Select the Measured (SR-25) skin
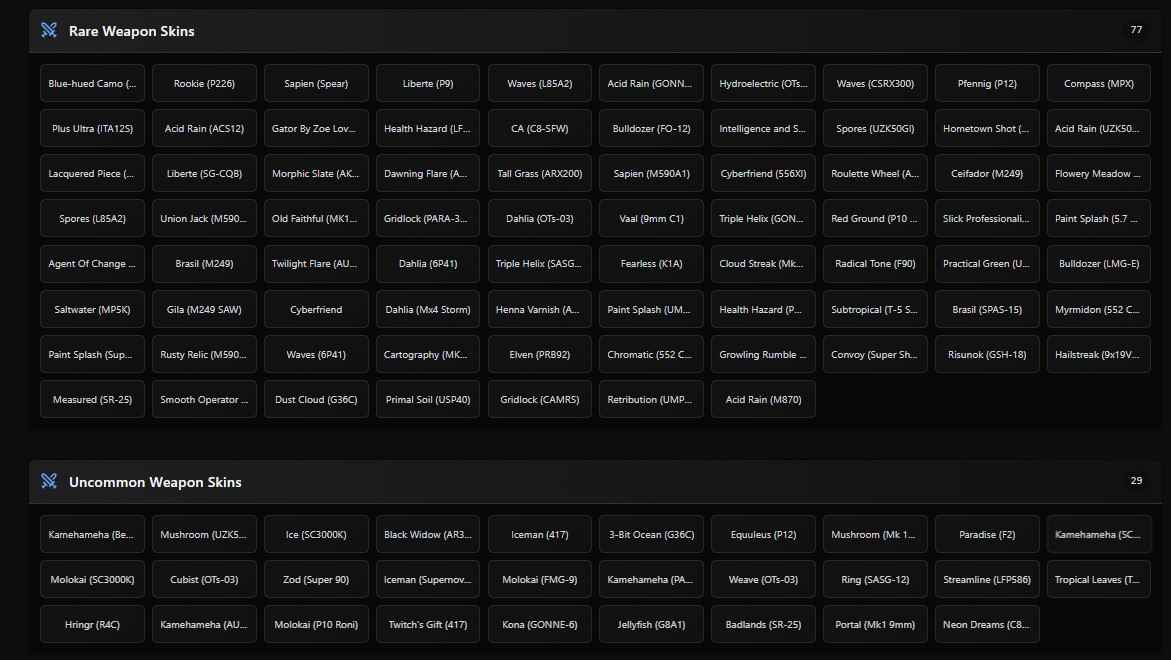 click(92, 400)
